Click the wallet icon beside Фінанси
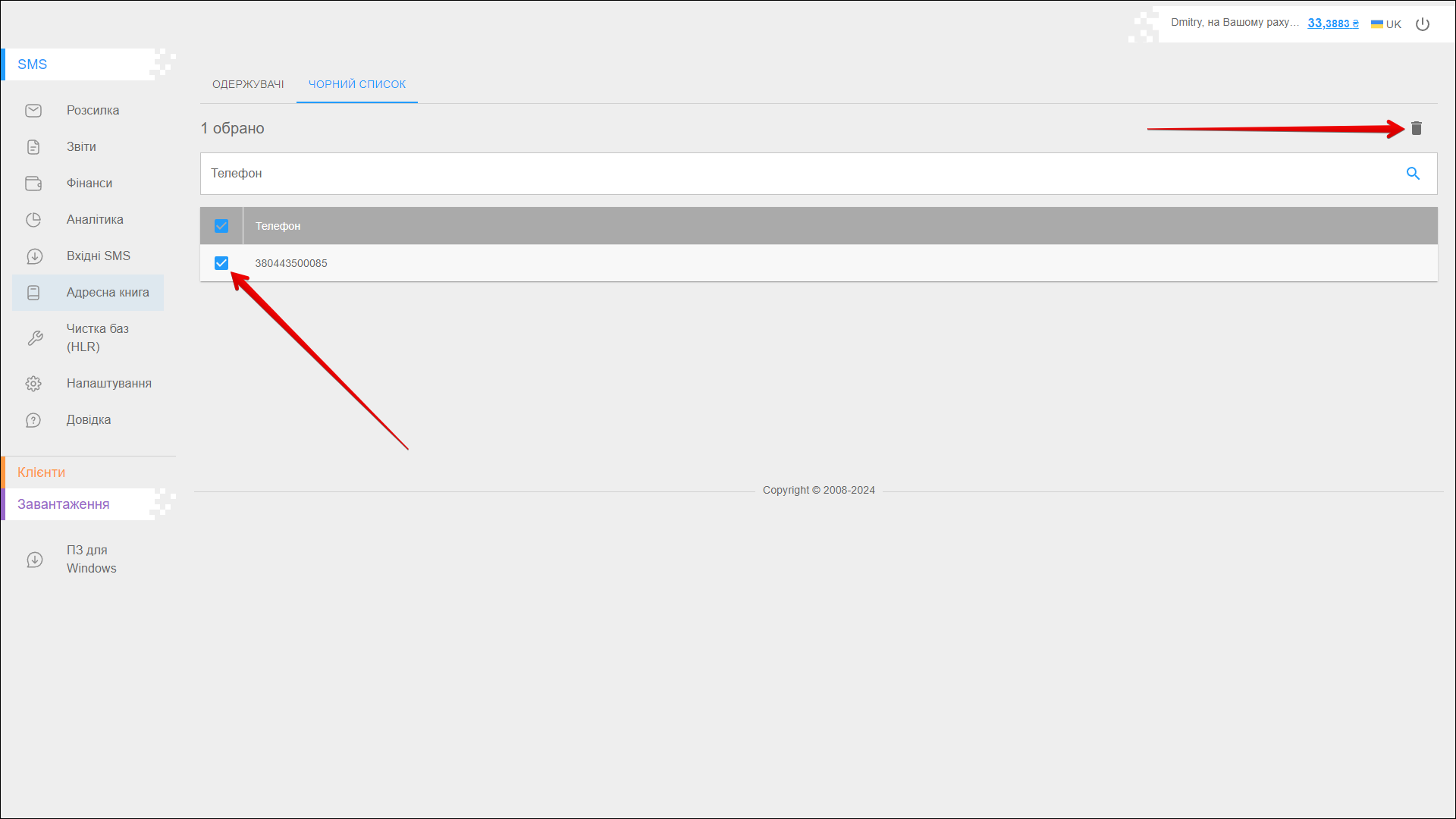This screenshot has width=1456, height=819. tap(33, 184)
